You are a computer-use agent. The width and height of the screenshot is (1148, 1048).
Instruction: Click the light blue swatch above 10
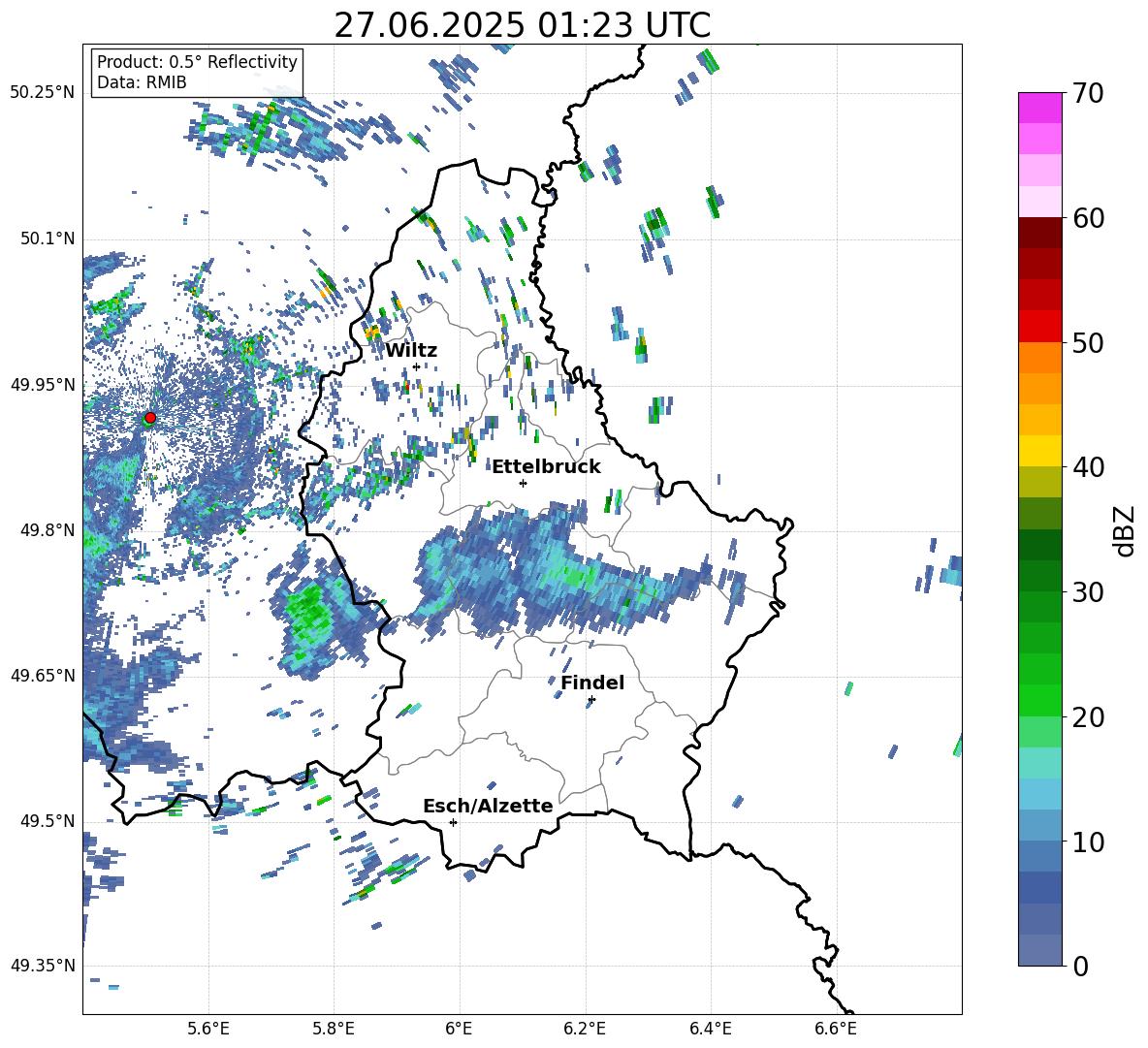(x=1039, y=825)
